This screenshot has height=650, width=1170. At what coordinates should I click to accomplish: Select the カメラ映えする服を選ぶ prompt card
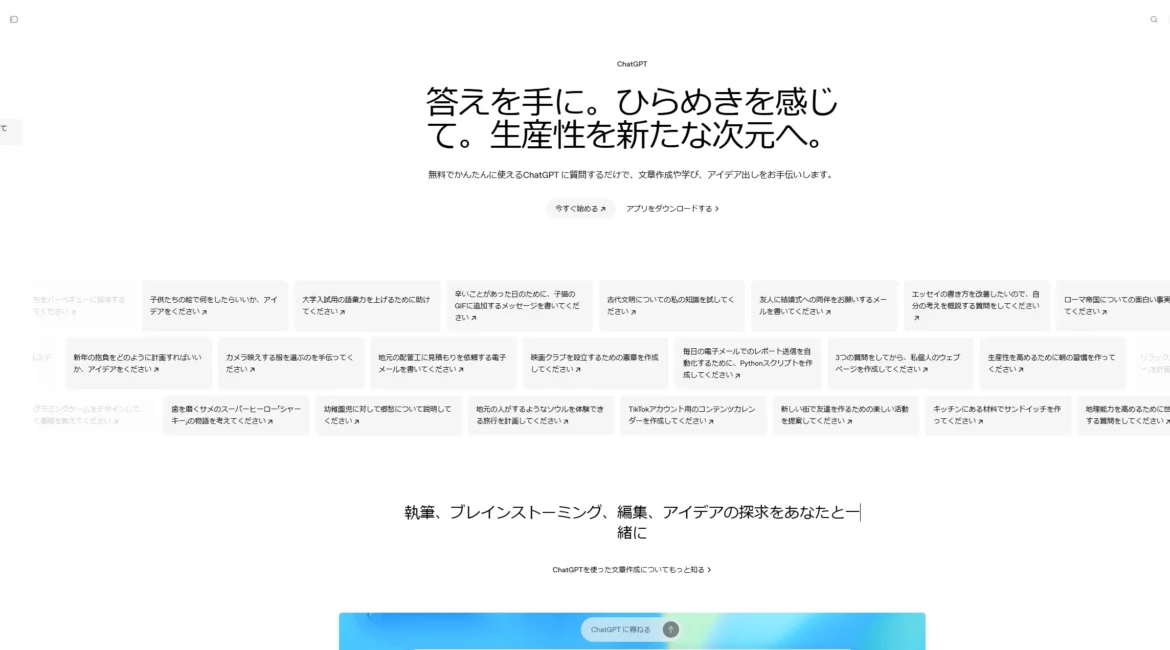coord(291,363)
